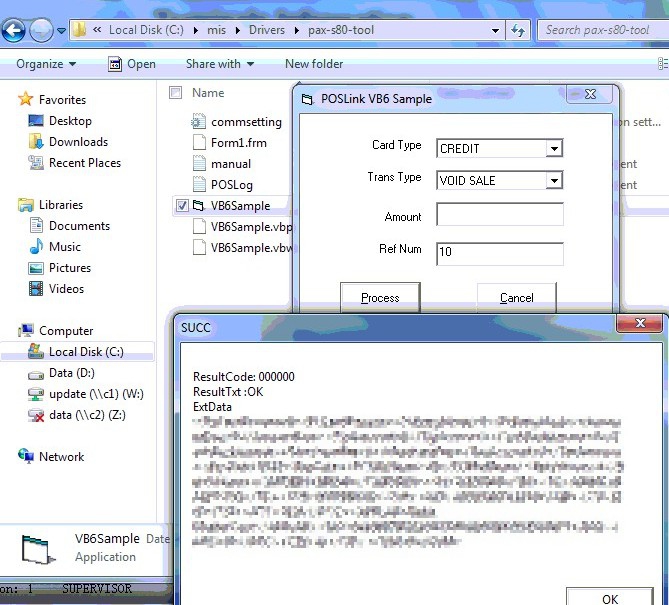
Task: Click the disconnected data (Z:) drive icon
Action: pos(36,415)
